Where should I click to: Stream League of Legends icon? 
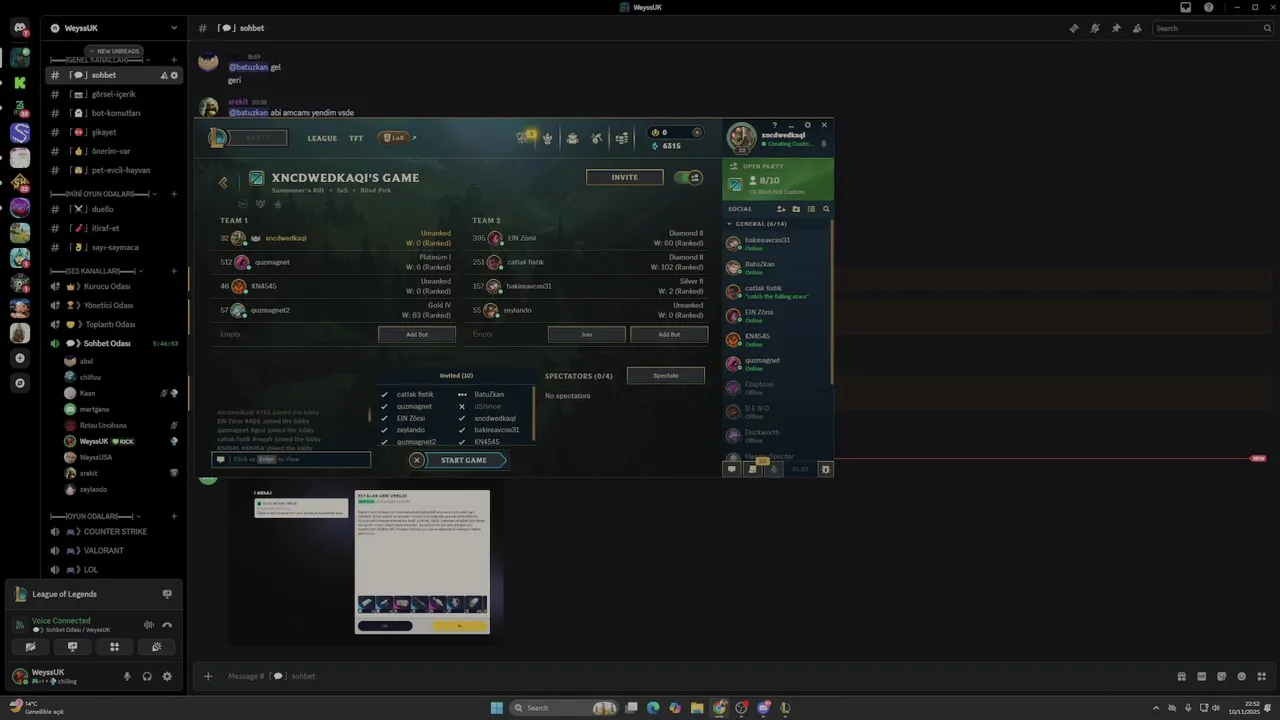point(167,594)
